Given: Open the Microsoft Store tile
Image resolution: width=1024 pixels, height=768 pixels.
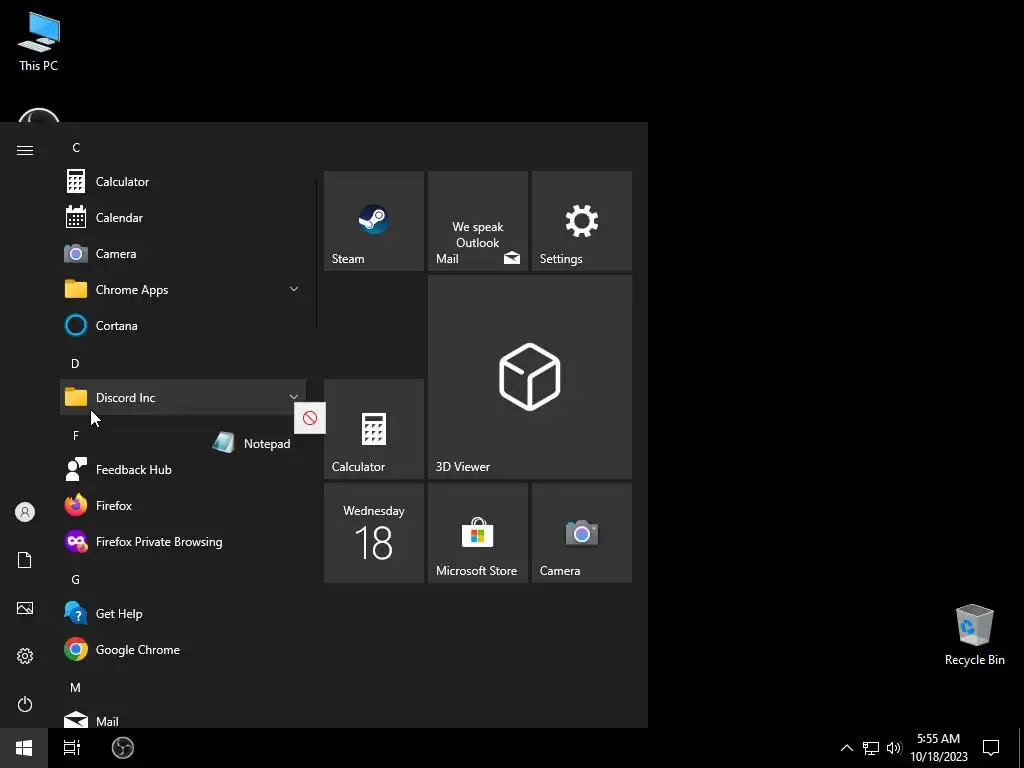Looking at the screenshot, I should [x=477, y=532].
